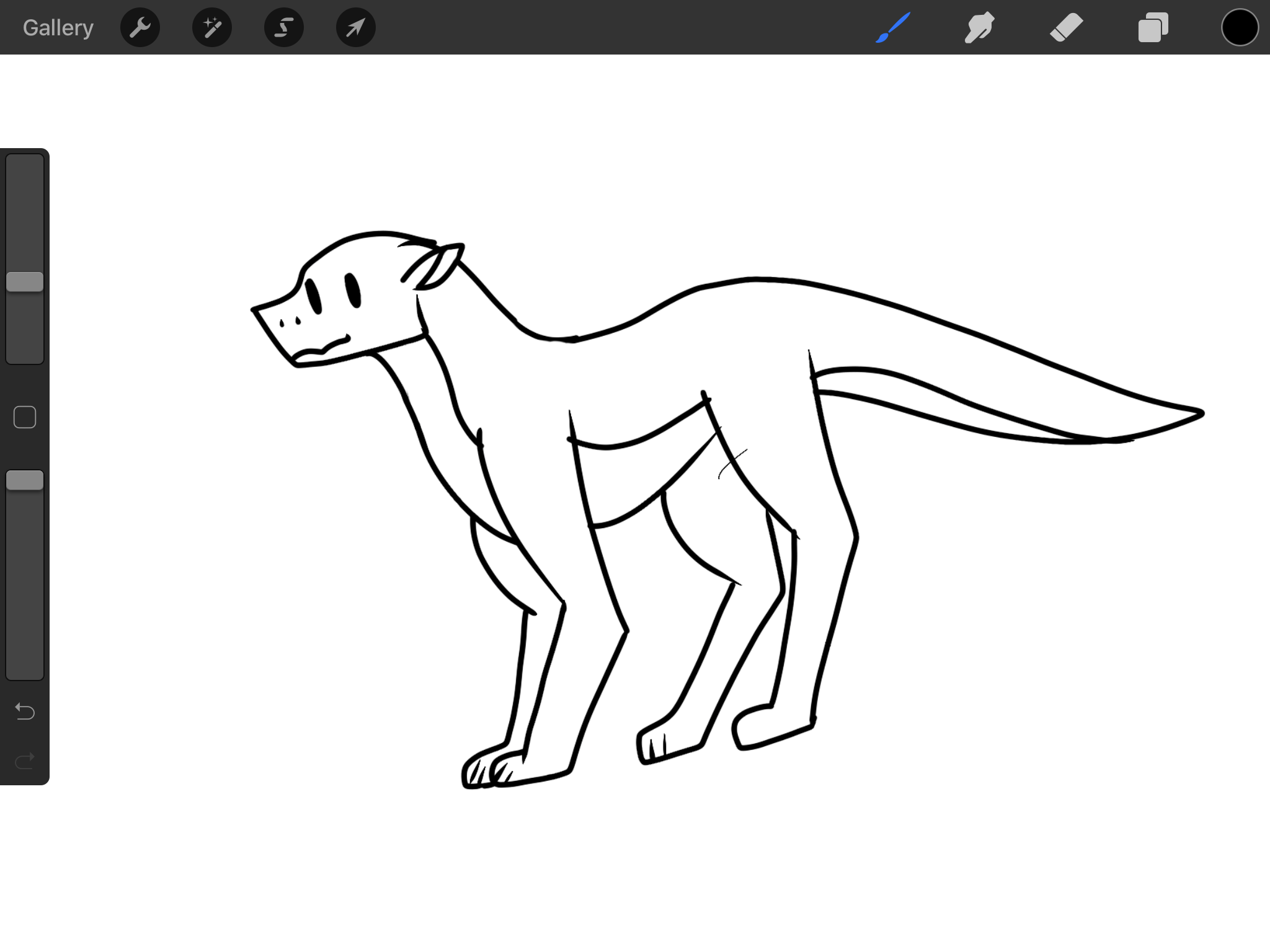Select the blue Brush tool
Image resolution: width=1270 pixels, height=952 pixels.
pyautogui.click(x=893, y=28)
